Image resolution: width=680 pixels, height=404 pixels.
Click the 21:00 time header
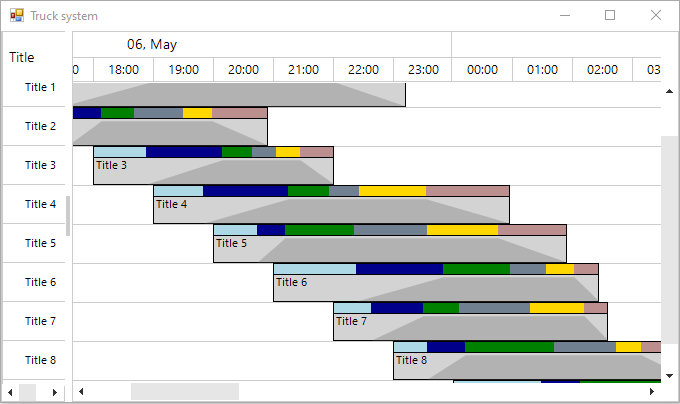(x=304, y=70)
